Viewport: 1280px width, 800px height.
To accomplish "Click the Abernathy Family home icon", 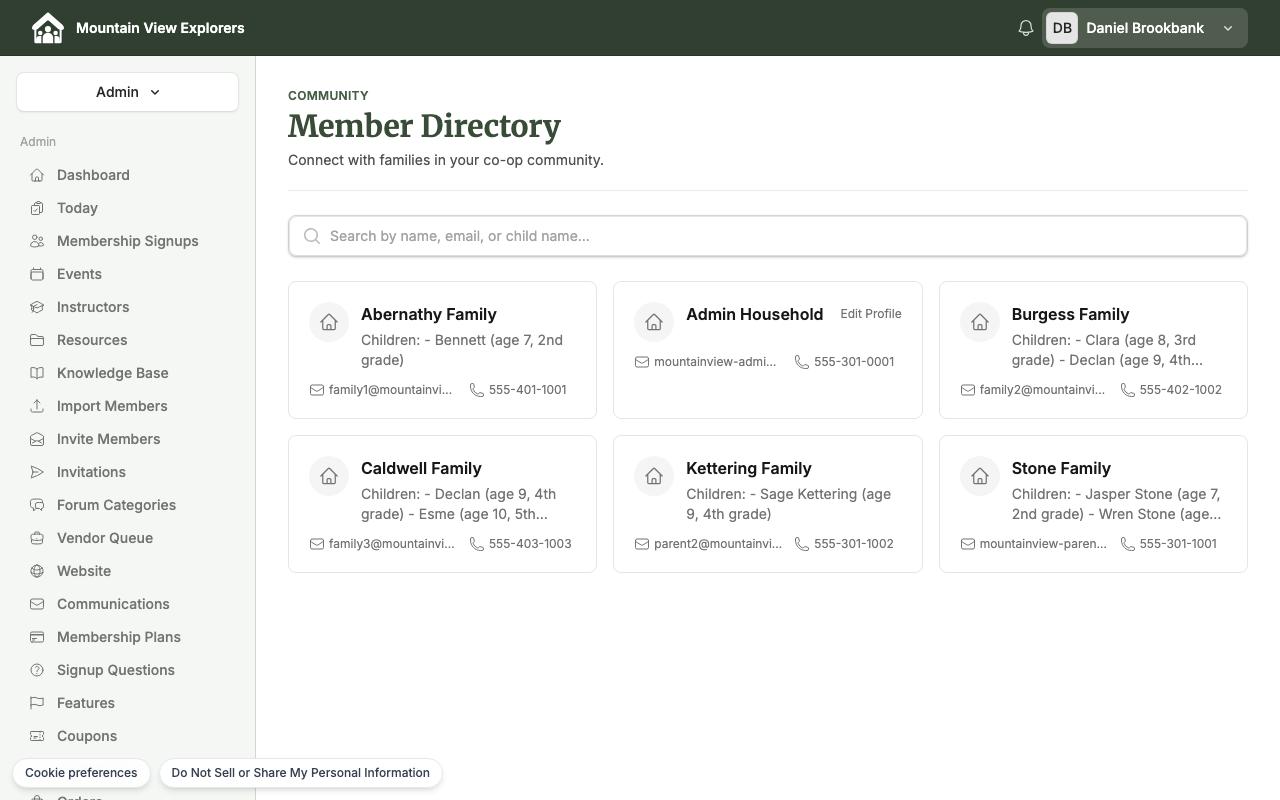I will click(329, 322).
